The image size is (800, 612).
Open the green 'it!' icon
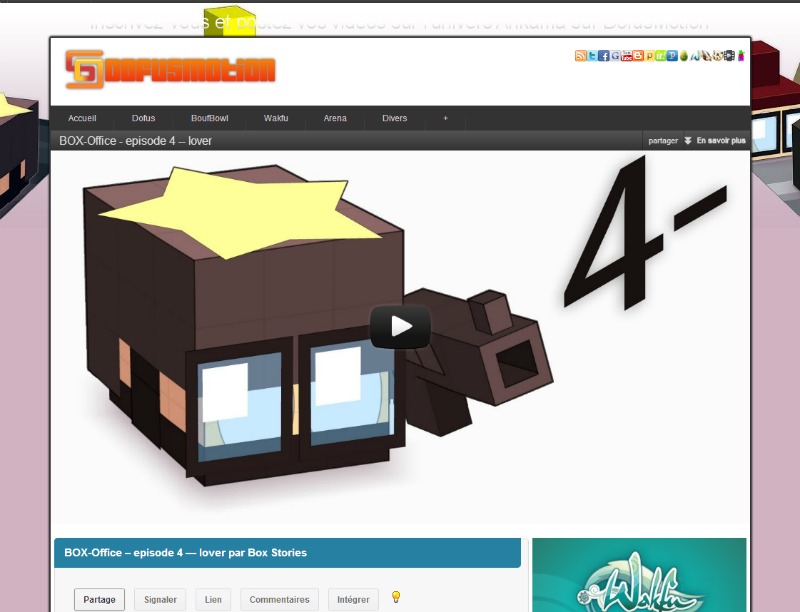661,56
